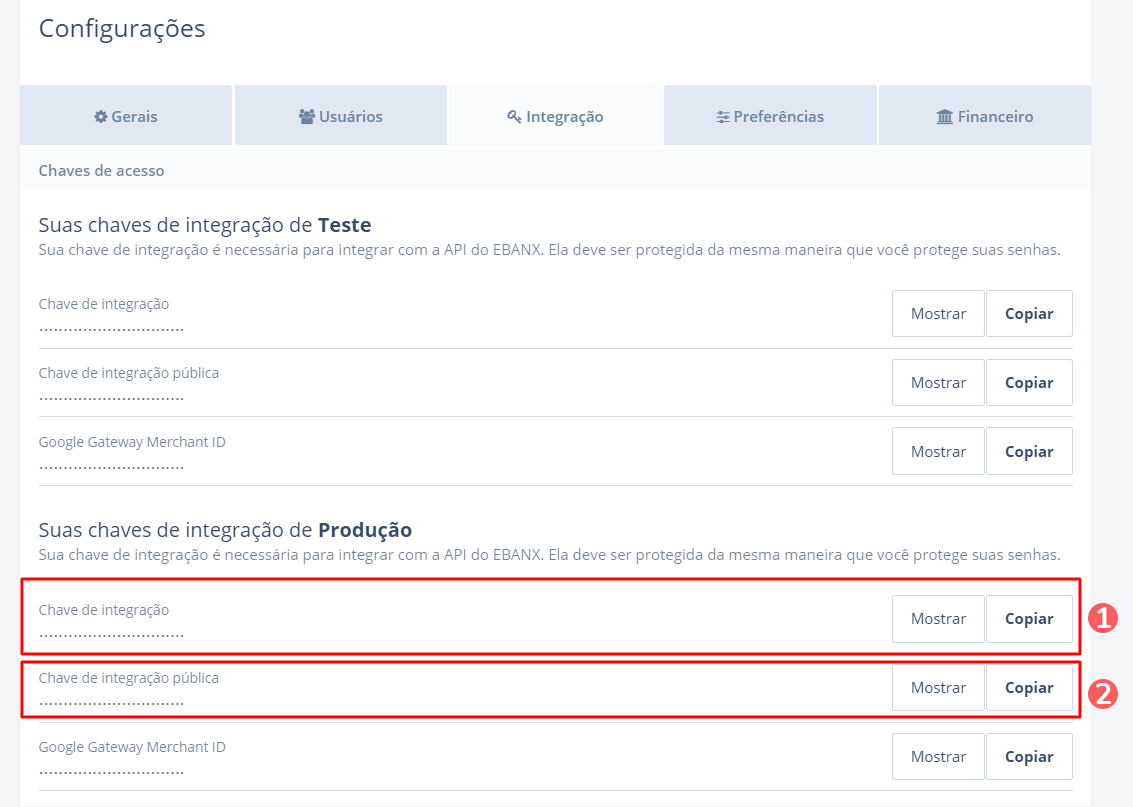Show the Produção Chave de integração
Viewport: 1133px width, 807px height.
coord(938,619)
